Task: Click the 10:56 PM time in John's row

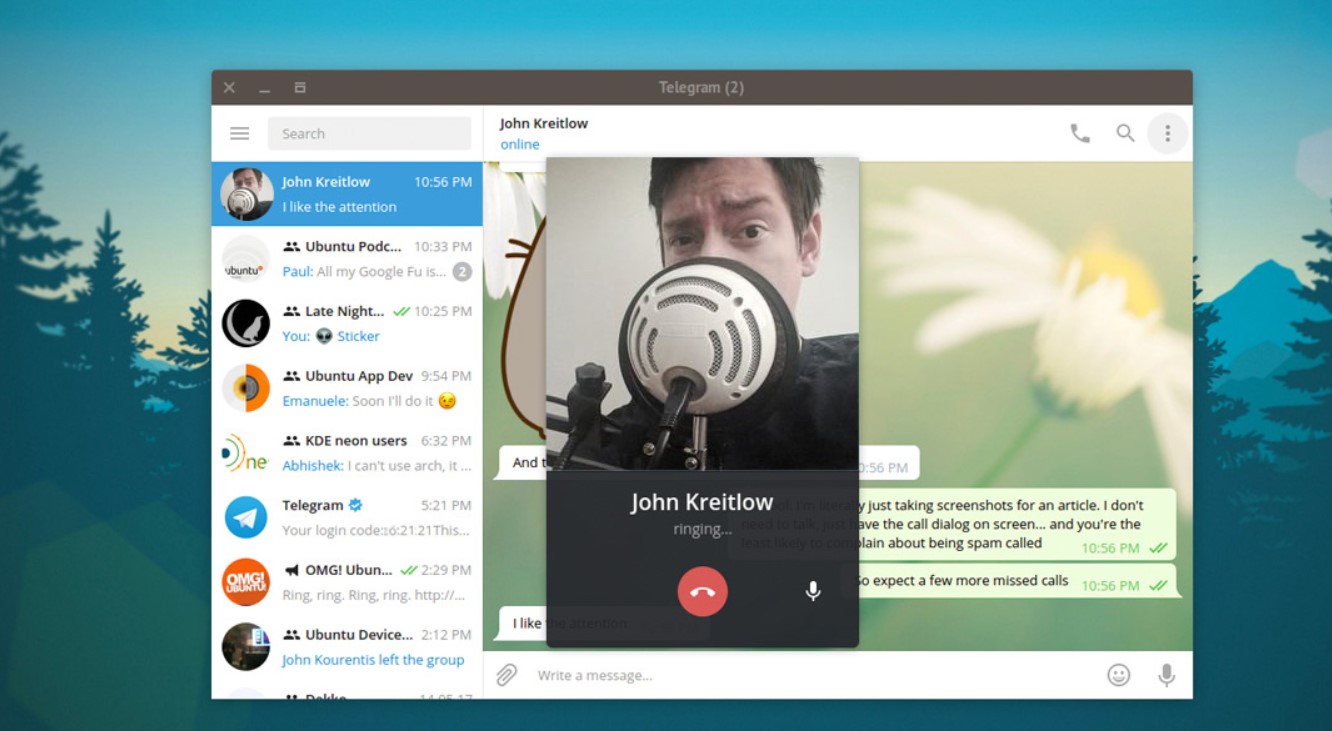Action: tap(443, 182)
